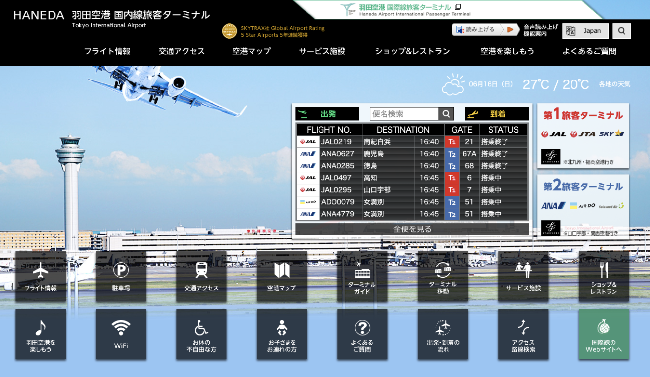Select the ANA0627 flight row

click(412, 154)
